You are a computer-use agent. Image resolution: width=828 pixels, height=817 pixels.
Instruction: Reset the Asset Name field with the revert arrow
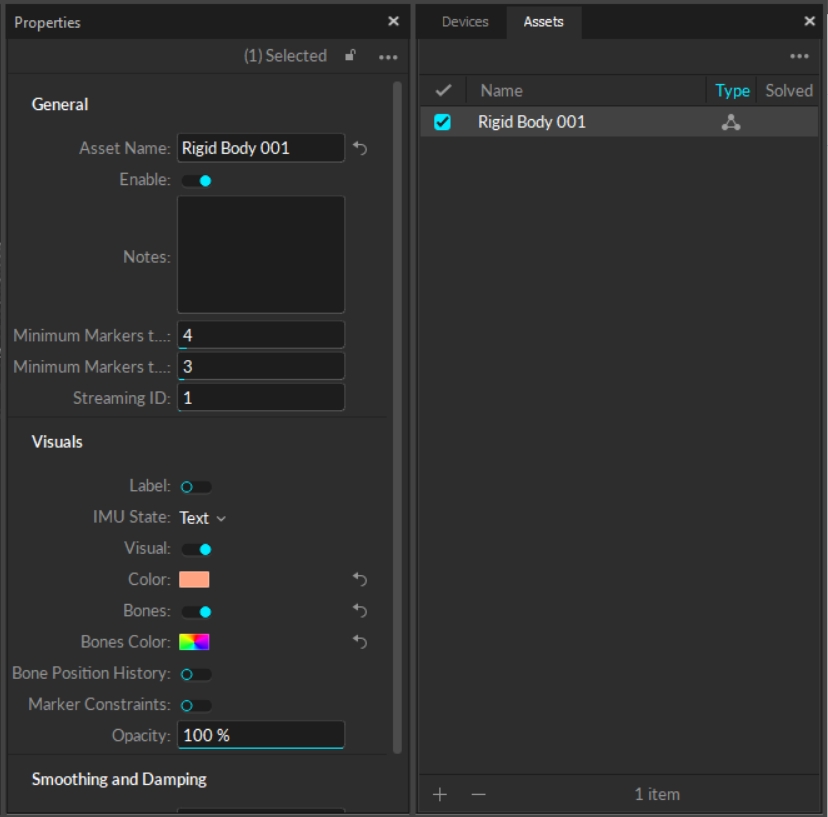(360, 149)
